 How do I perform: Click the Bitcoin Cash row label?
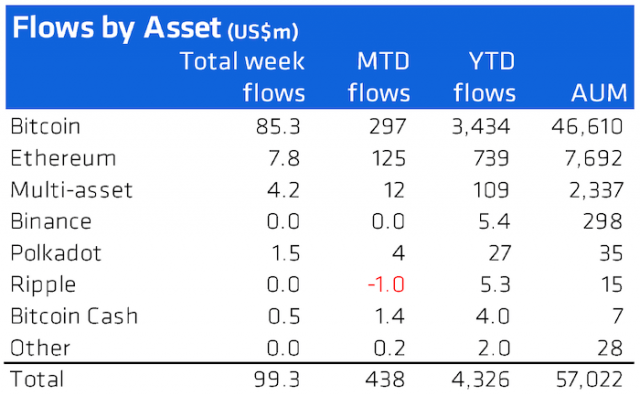click(74, 316)
